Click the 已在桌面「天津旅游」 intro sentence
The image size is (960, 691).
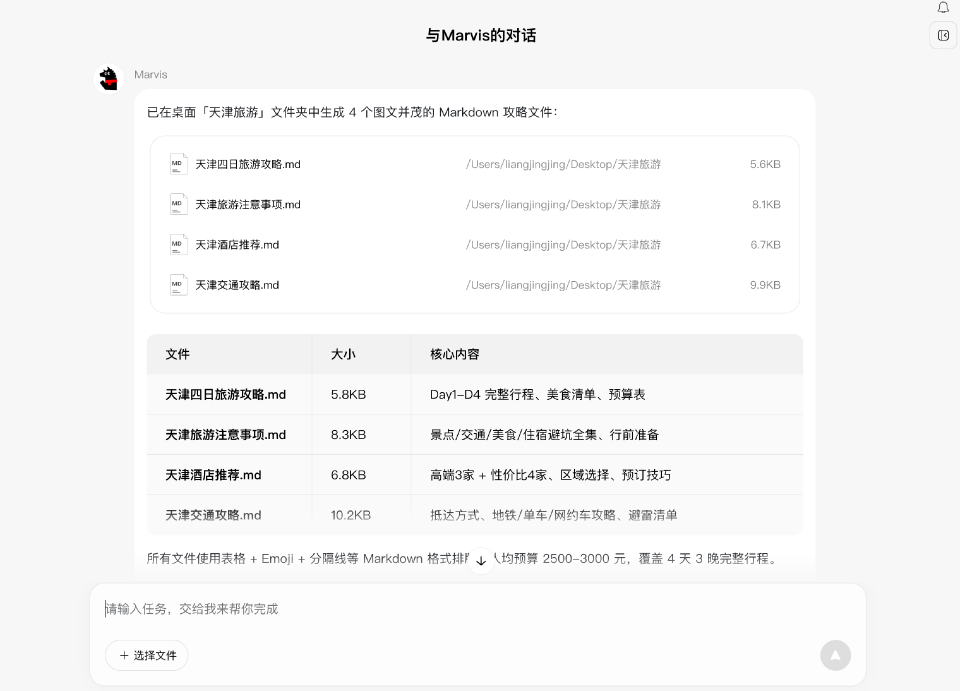[352, 113]
